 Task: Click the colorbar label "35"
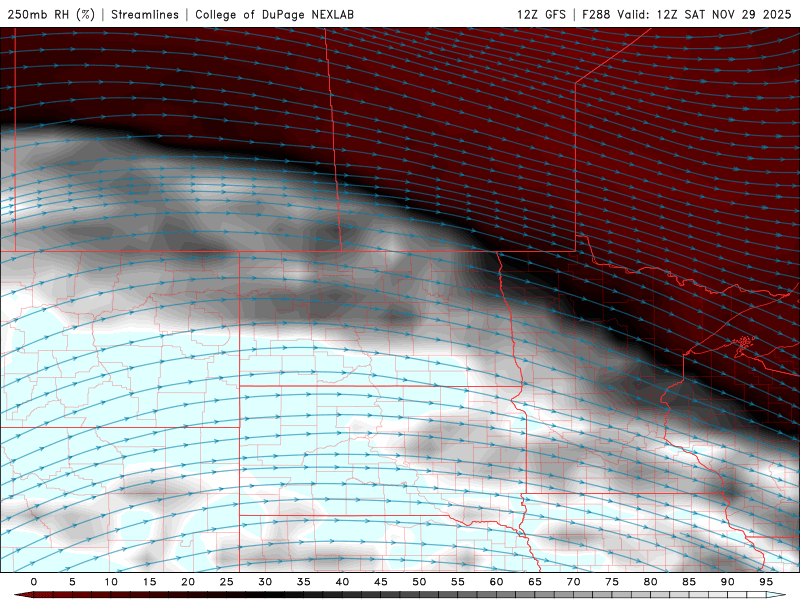click(x=303, y=582)
